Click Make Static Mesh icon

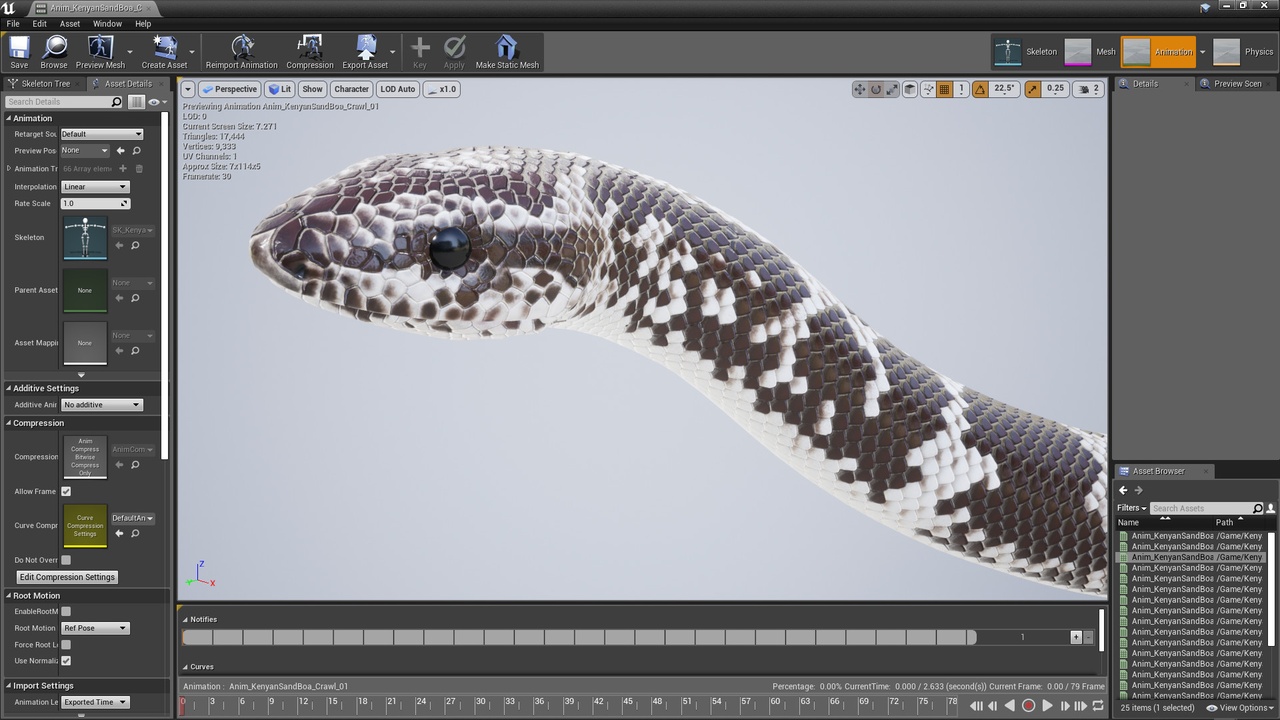point(507,52)
